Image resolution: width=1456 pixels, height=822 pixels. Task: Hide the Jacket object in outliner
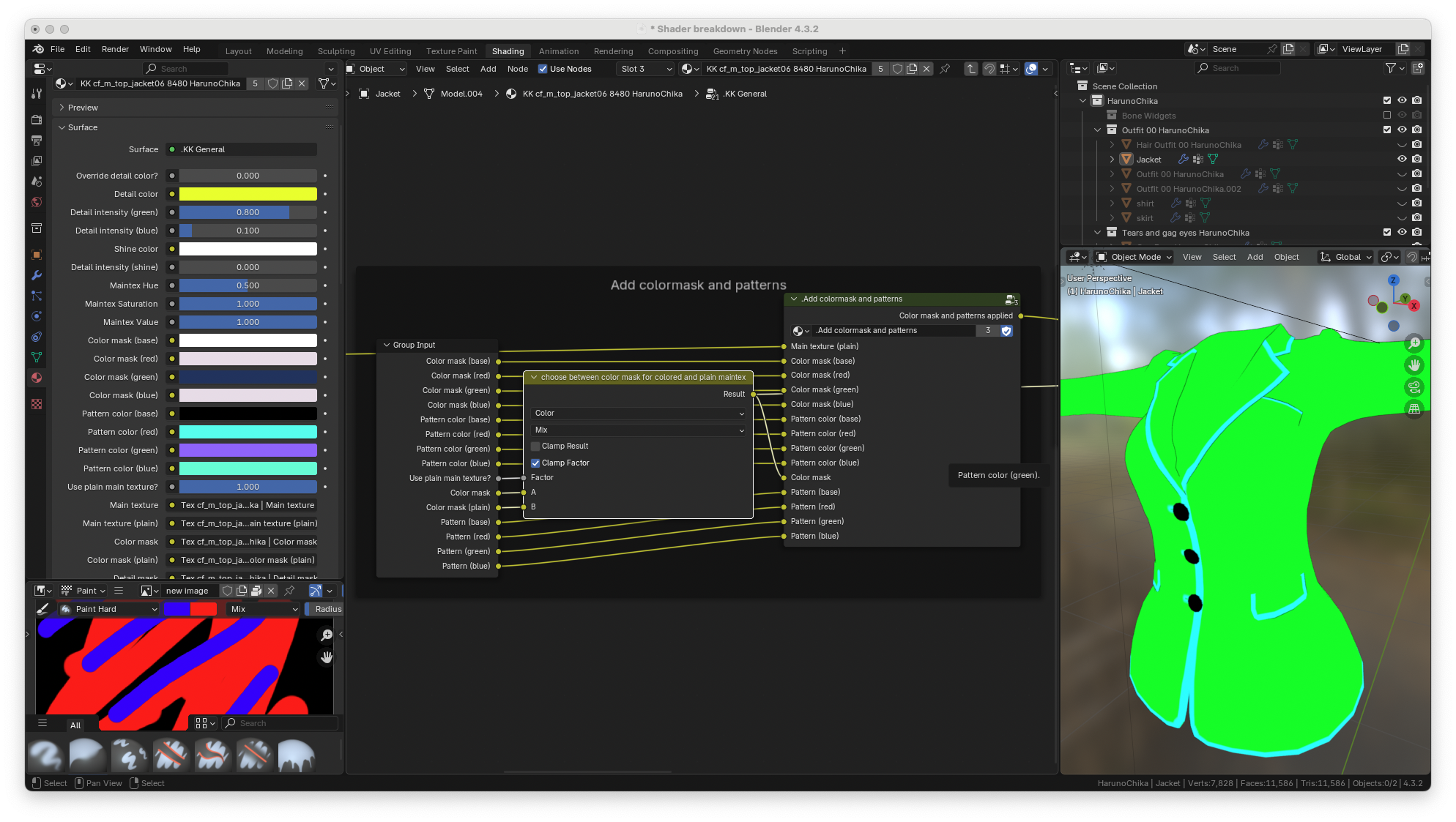coord(1402,159)
